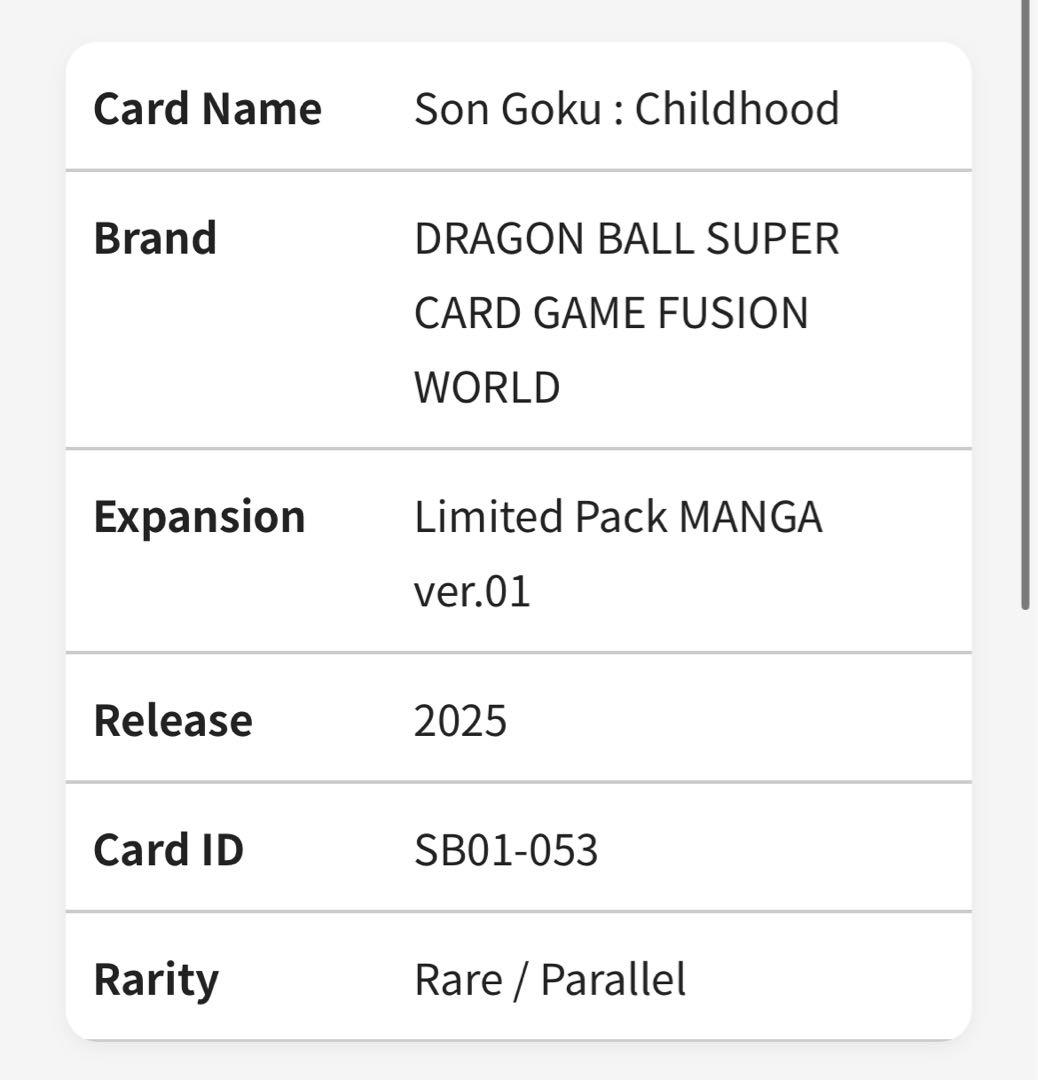Select the SB01-053 card ID value
1038x1080 pixels.
(x=506, y=850)
